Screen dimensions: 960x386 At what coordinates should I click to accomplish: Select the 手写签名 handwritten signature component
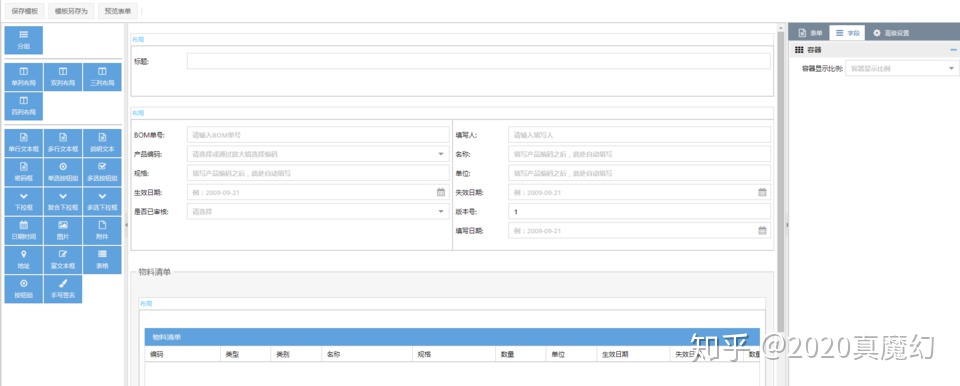62,289
